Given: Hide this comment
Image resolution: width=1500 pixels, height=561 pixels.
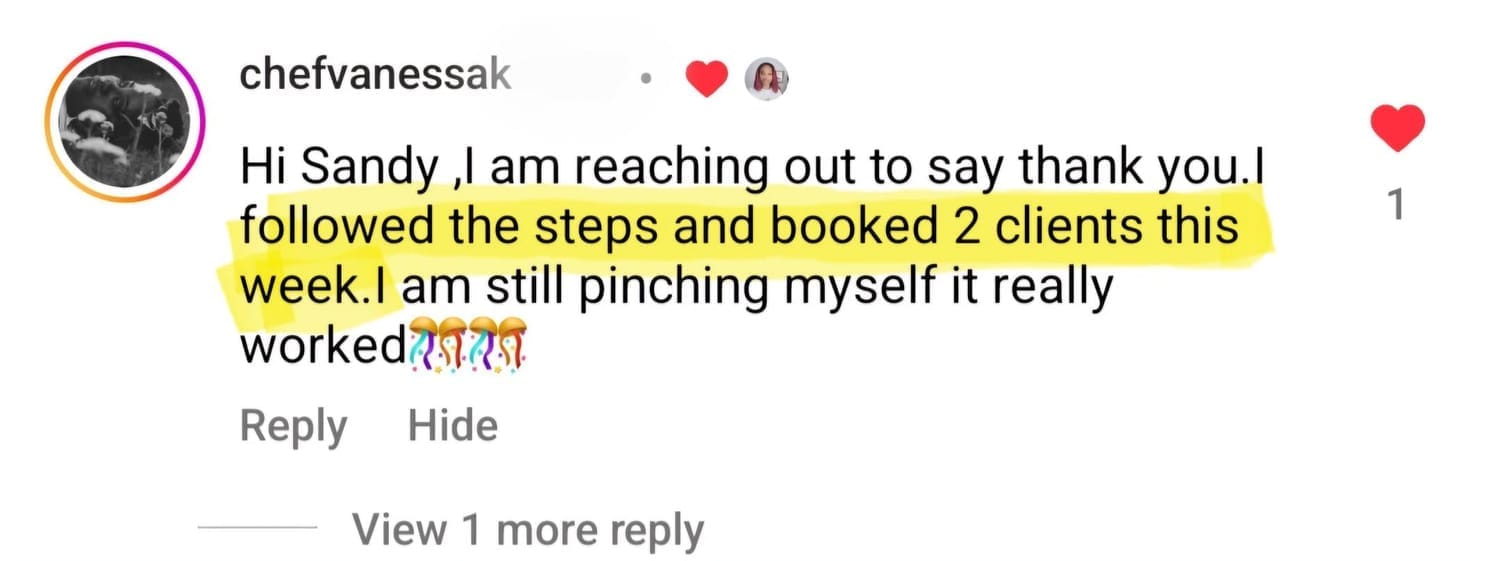Looking at the screenshot, I should (x=452, y=426).
